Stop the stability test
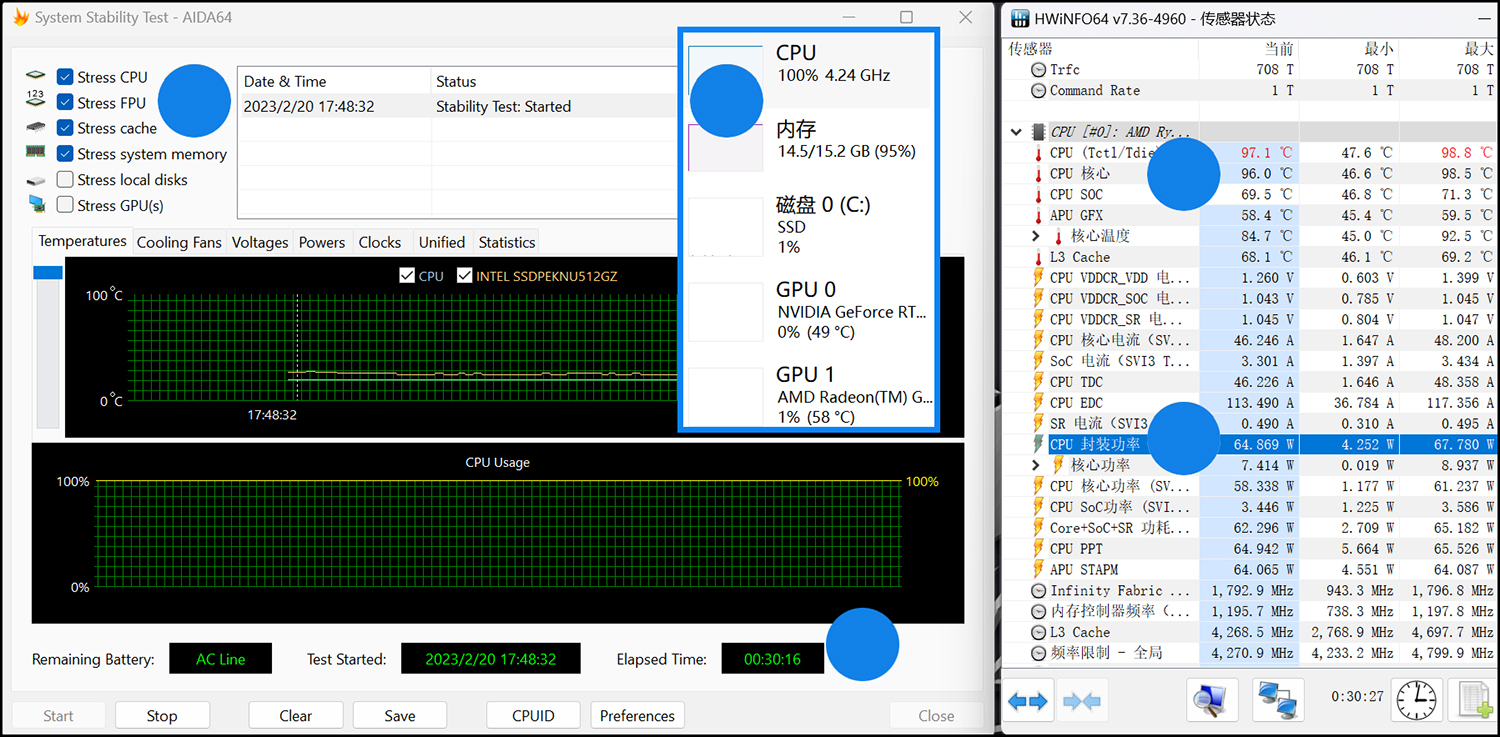Viewport: 1500px width, 737px height. point(162,715)
